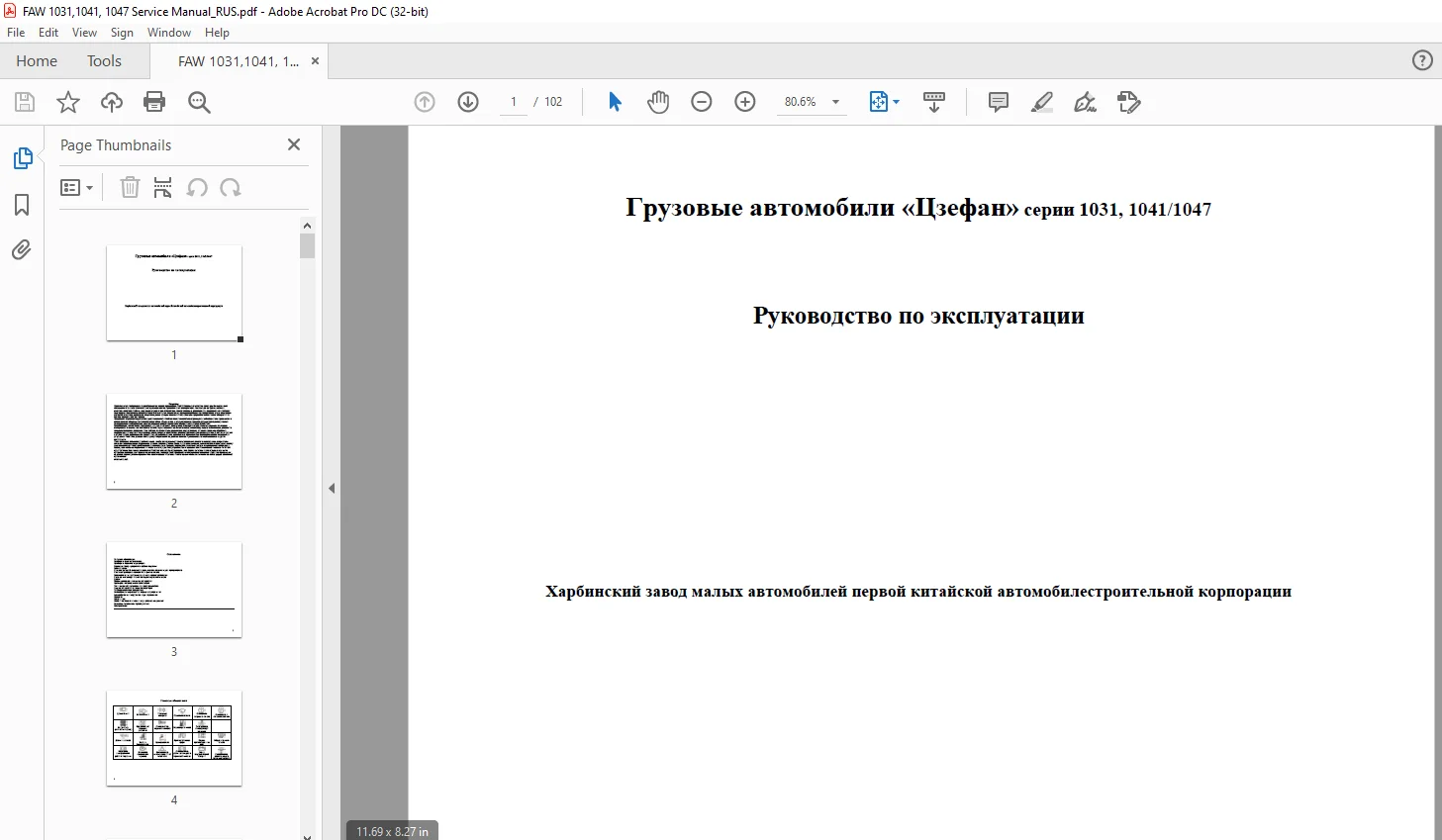This screenshot has height=840, width=1442.
Task: Click the heading "Руководство по эксплуатации"
Action: [x=918, y=316]
